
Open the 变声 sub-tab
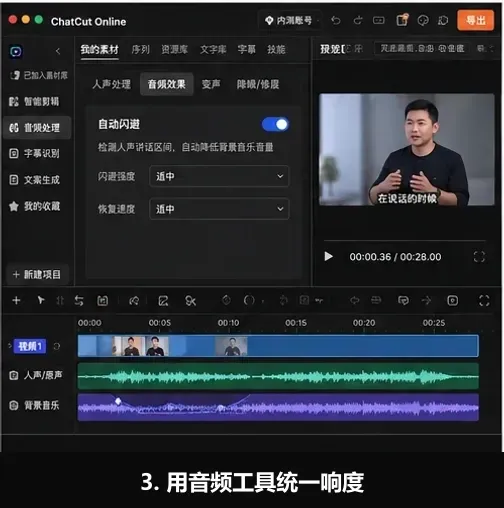click(211, 84)
